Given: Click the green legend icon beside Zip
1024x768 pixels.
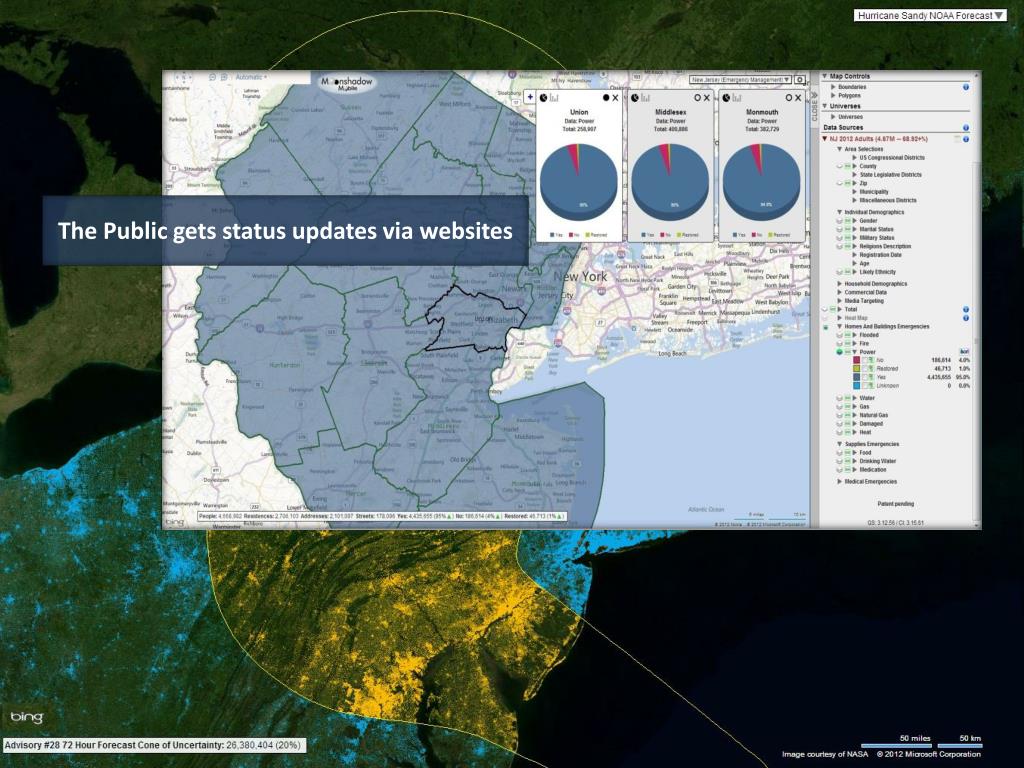Looking at the screenshot, I should pyautogui.click(x=848, y=184).
